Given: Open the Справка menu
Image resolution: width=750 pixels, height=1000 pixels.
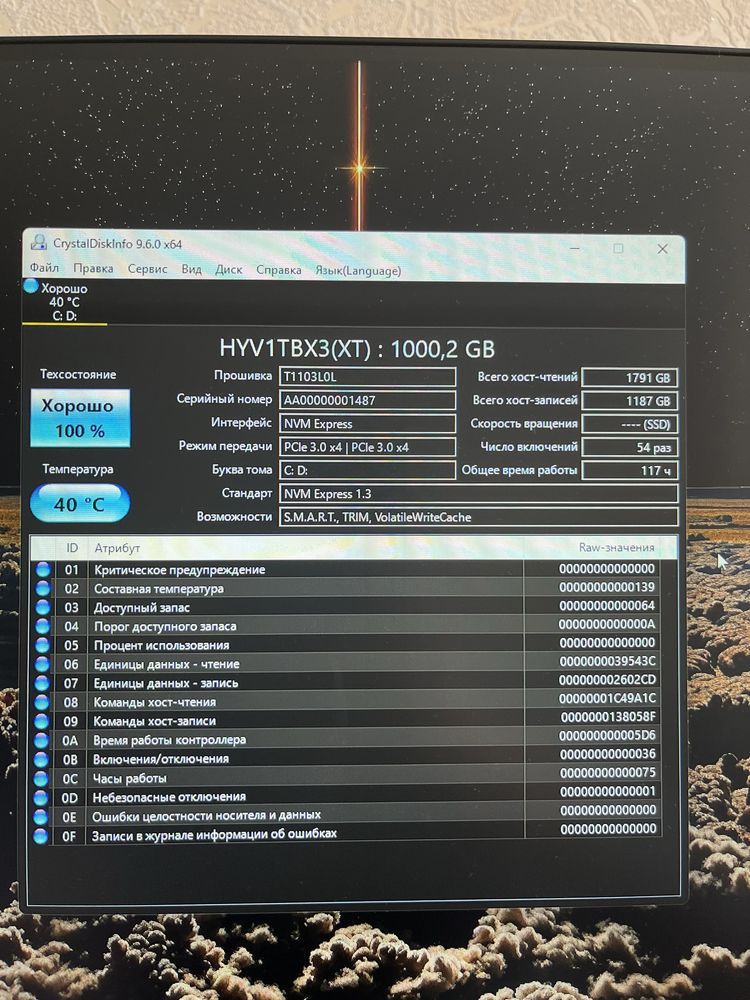Looking at the screenshot, I should click(x=279, y=270).
